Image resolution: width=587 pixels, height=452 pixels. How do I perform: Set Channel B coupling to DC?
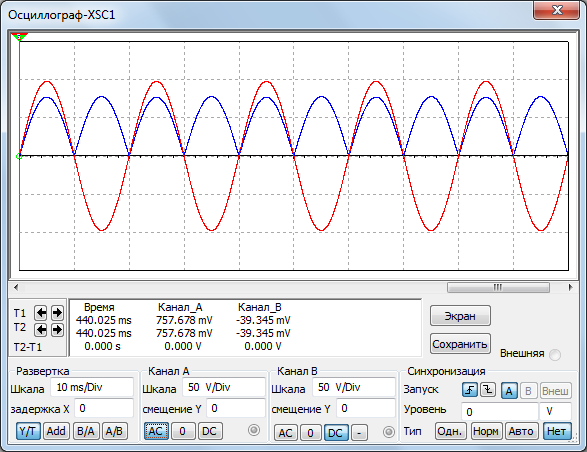pyautogui.click(x=336, y=433)
